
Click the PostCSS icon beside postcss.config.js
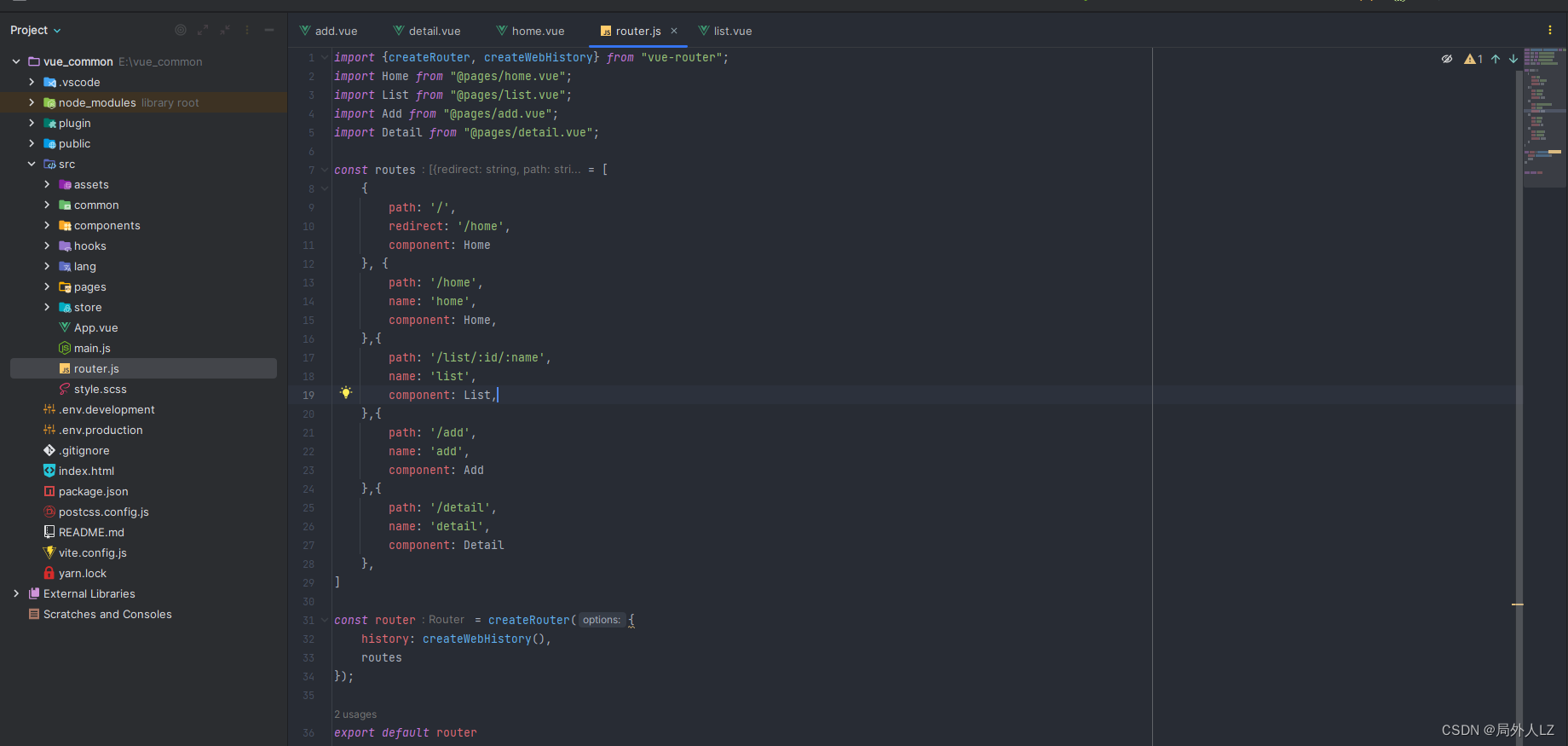click(49, 512)
